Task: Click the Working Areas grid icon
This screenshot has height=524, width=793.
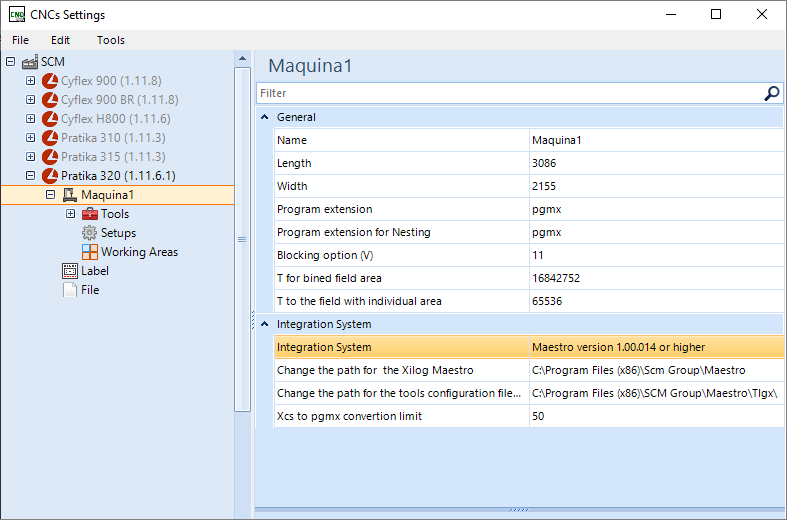Action: 90,252
